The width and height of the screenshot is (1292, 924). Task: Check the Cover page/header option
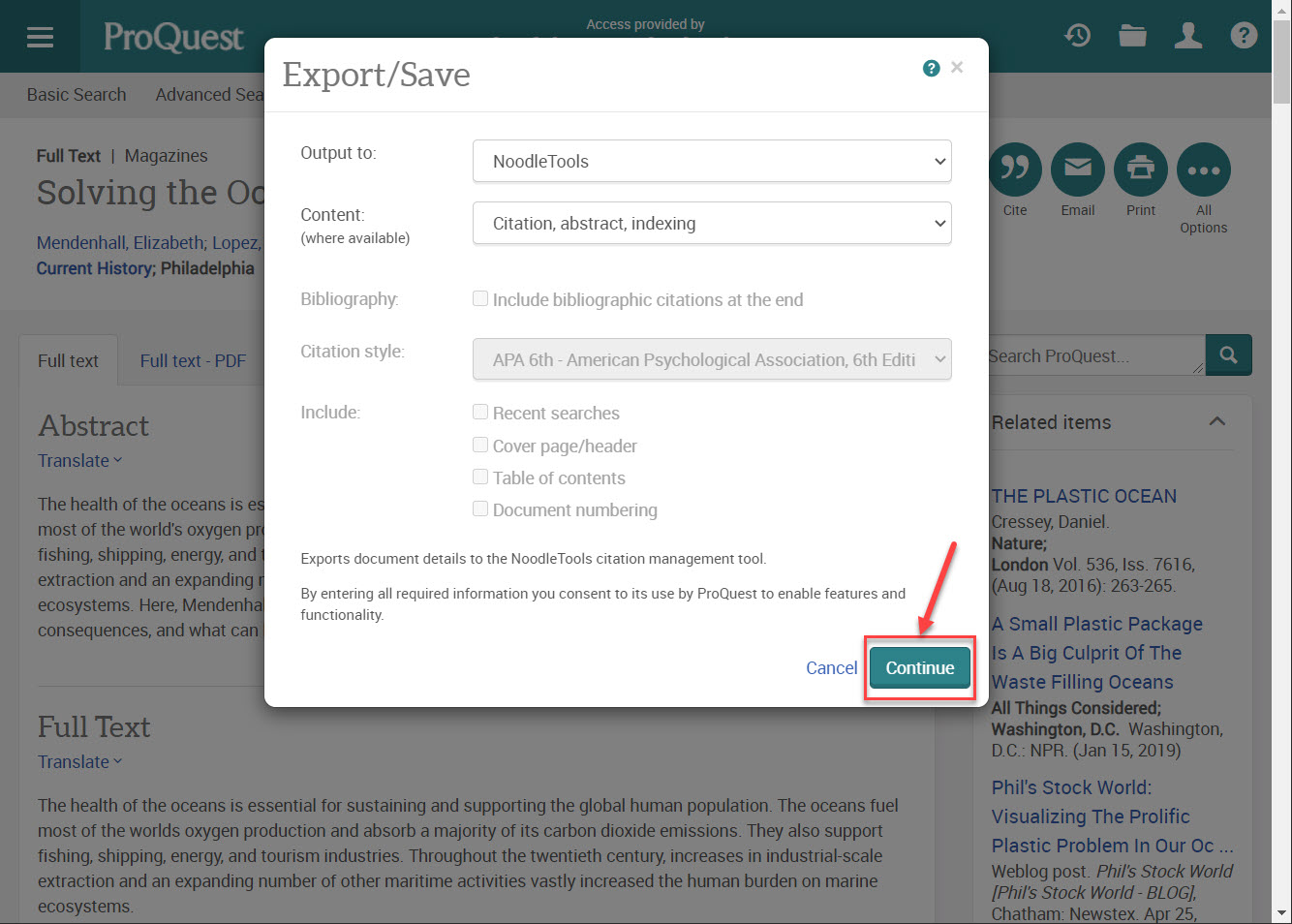(x=480, y=444)
